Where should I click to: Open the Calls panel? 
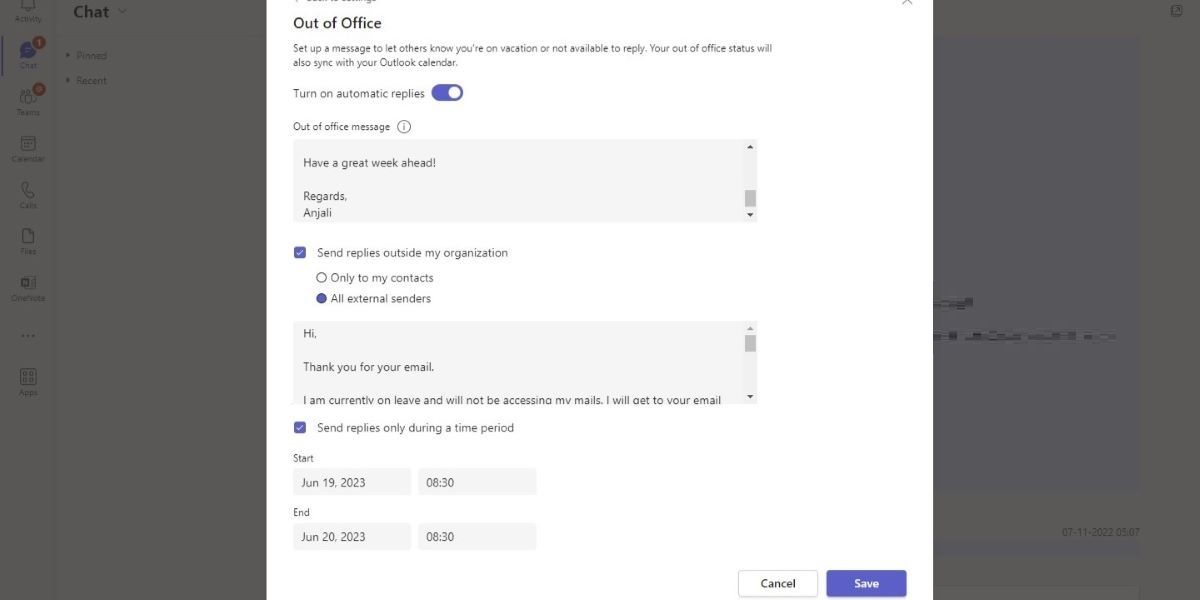tap(28, 190)
